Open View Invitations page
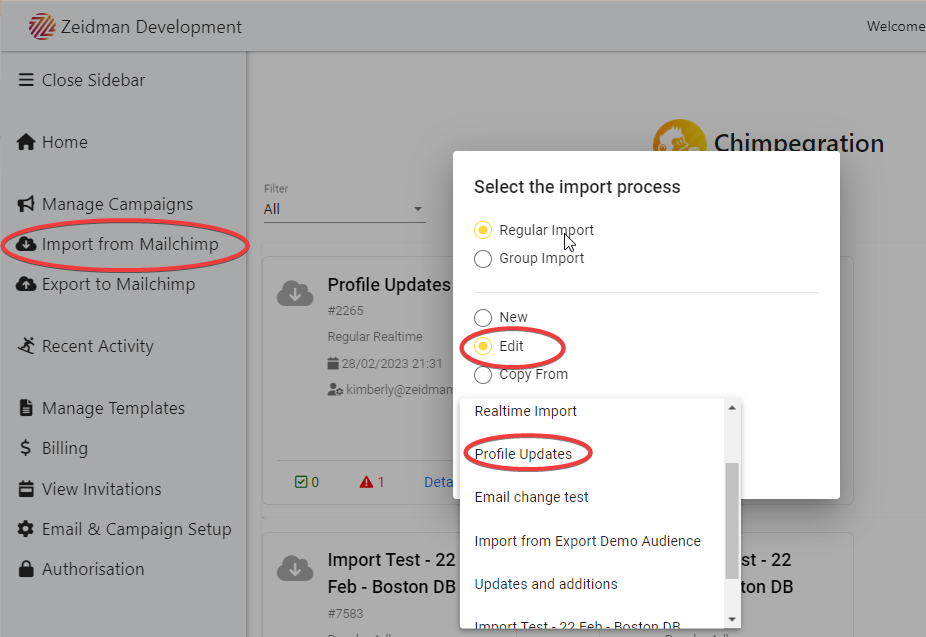The width and height of the screenshot is (926, 637). tap(102, 489)
